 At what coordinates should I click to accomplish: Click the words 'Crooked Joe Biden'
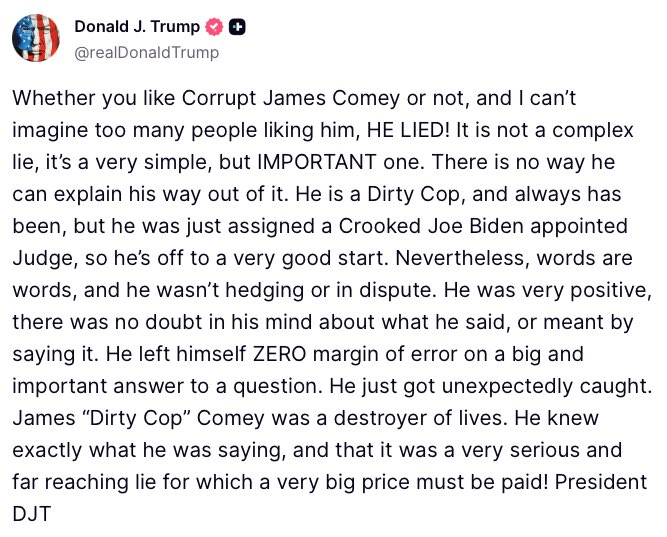coord(431,226)
